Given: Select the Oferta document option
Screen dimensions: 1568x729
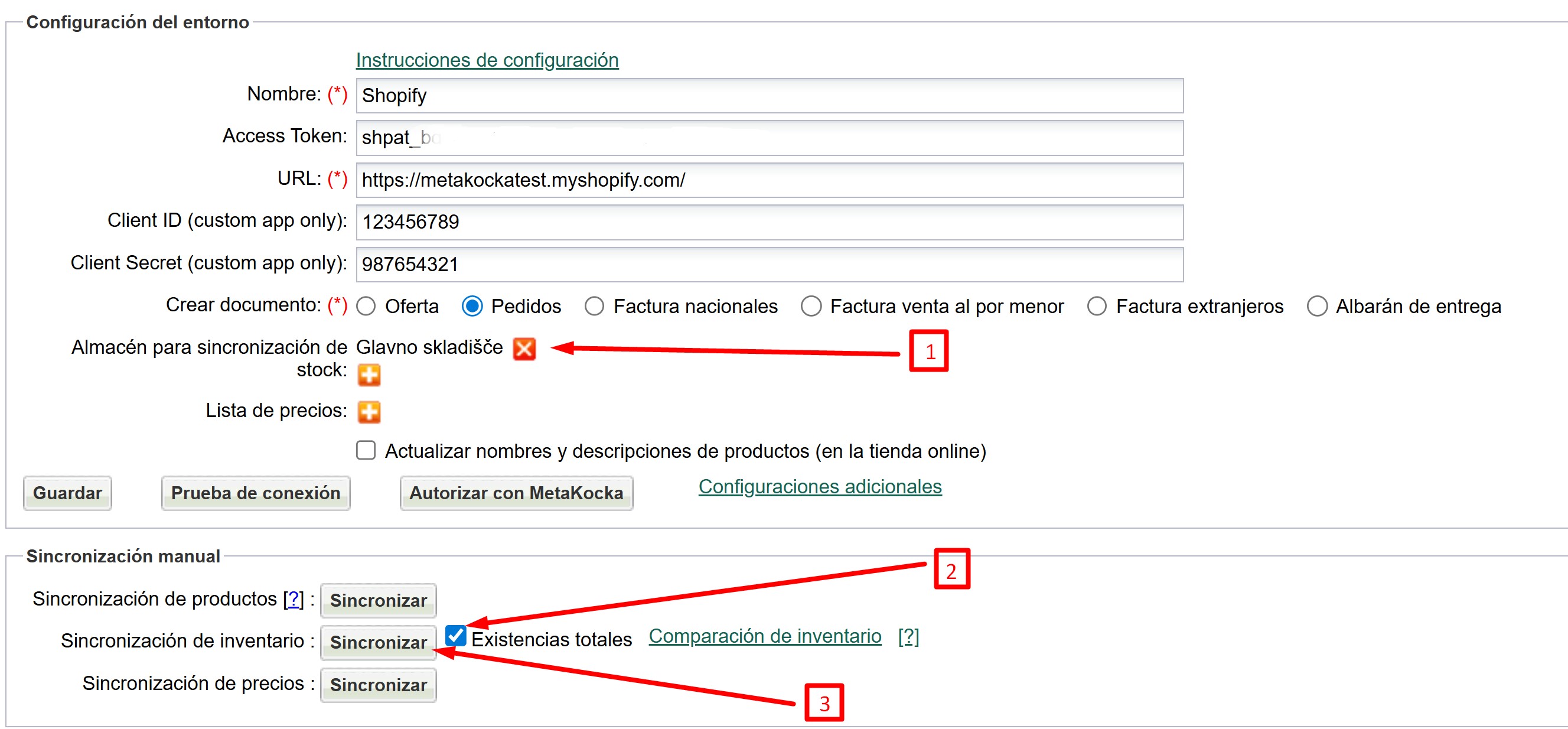Looking at the screenshot, I should tap(366, 306).
